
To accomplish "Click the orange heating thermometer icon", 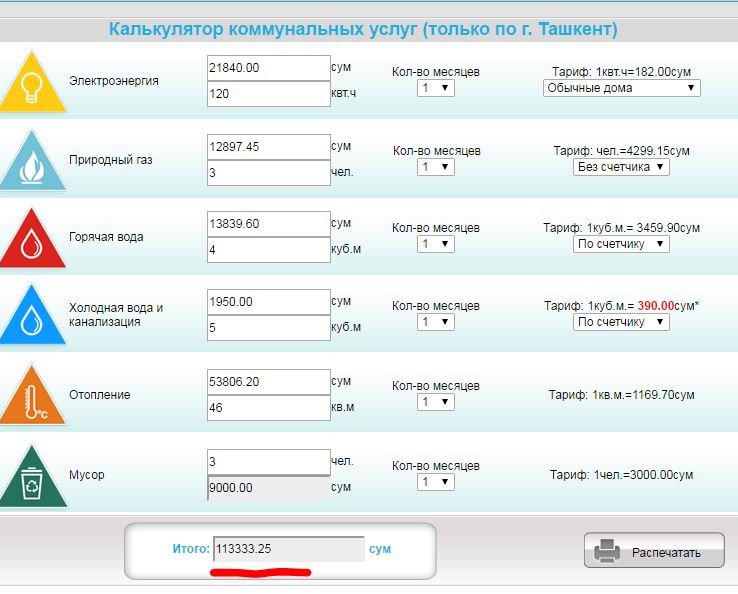I will click(33, 398).
